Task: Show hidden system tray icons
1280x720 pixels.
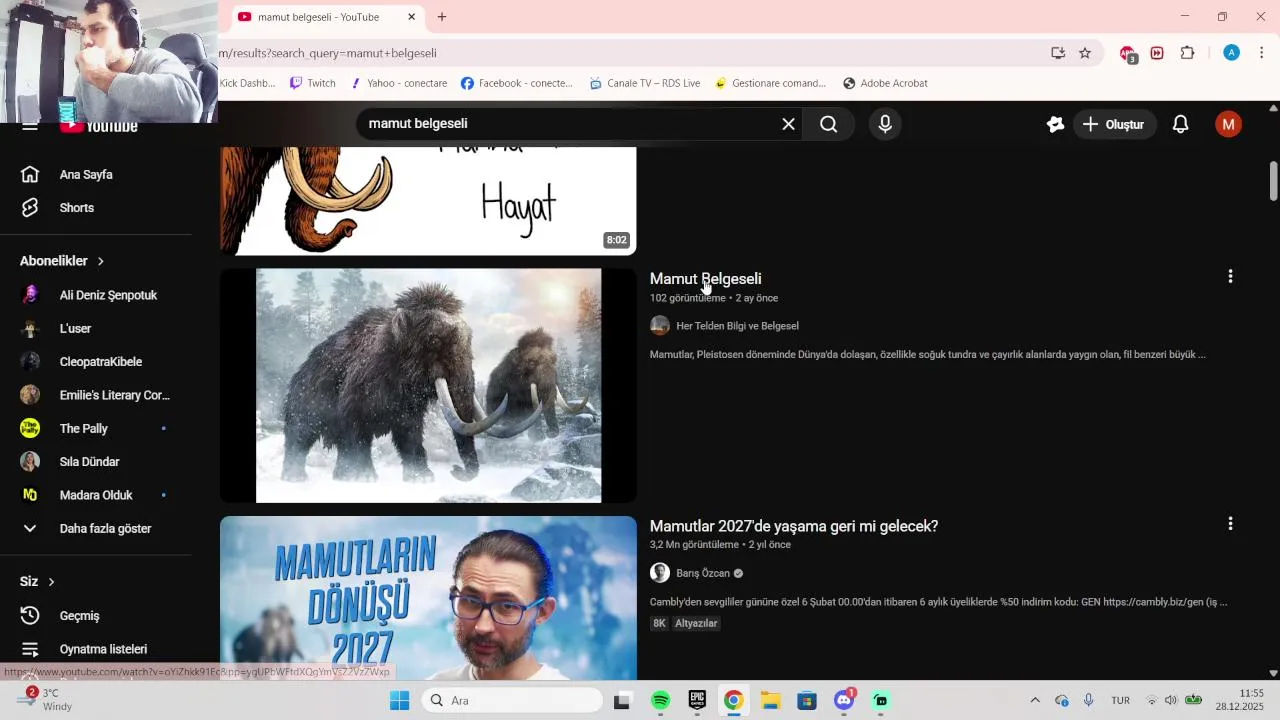Action: [1035, 700]
